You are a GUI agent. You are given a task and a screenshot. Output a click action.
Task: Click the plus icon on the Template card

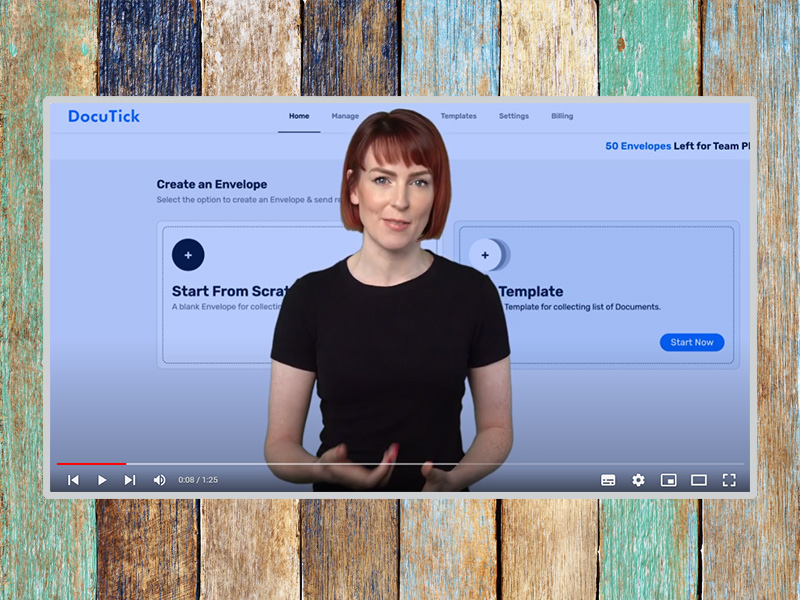pyautogui.click(x=486, y=255)
